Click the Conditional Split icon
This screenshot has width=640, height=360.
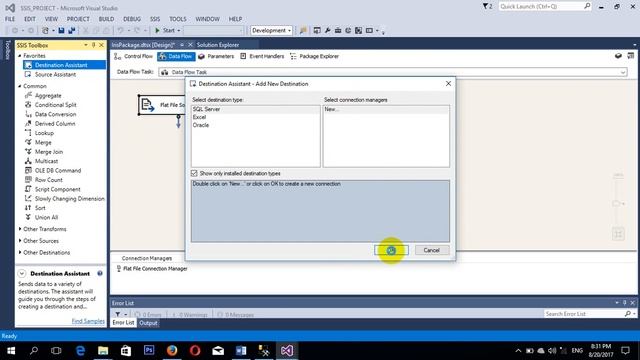tap(28, 105)
